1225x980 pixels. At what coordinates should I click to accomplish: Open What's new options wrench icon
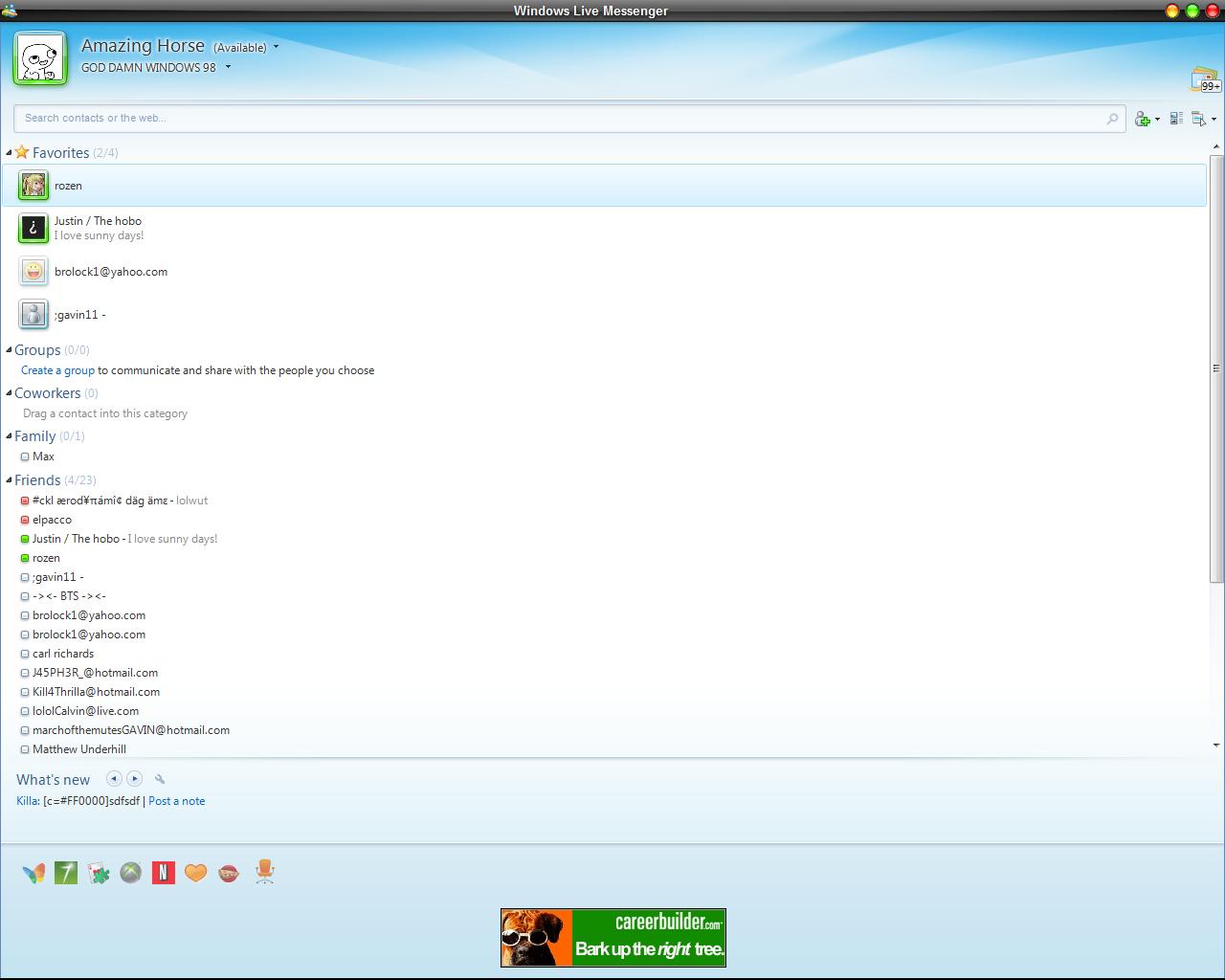click(x=160, y=779)
